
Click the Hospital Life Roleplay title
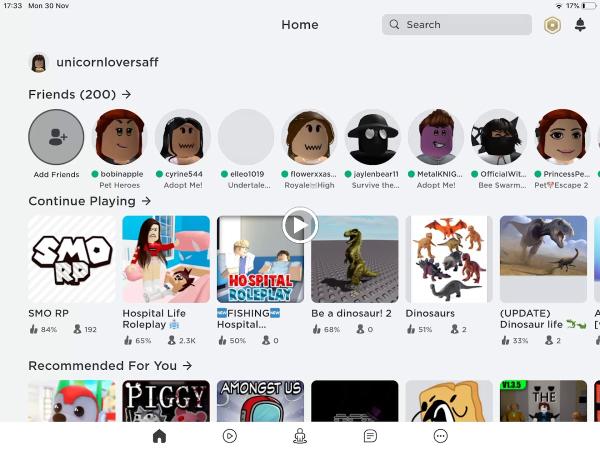[154, 319]
